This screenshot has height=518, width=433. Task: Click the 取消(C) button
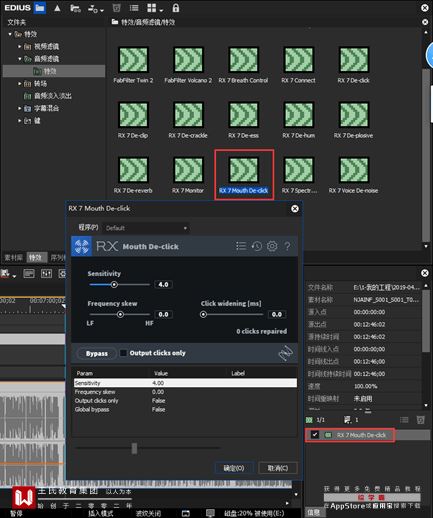[x=278, y=468]
